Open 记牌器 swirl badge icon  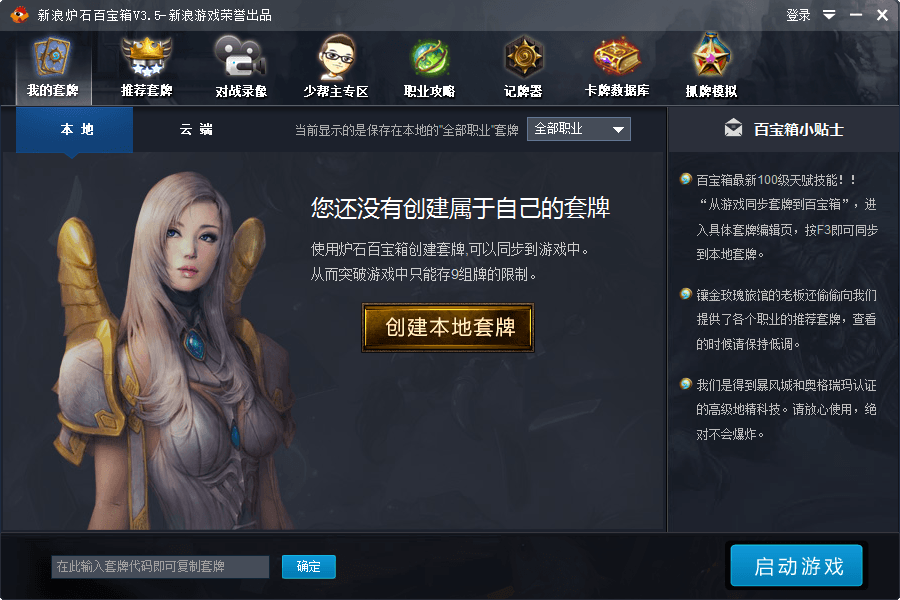click(x=523, y=57)
